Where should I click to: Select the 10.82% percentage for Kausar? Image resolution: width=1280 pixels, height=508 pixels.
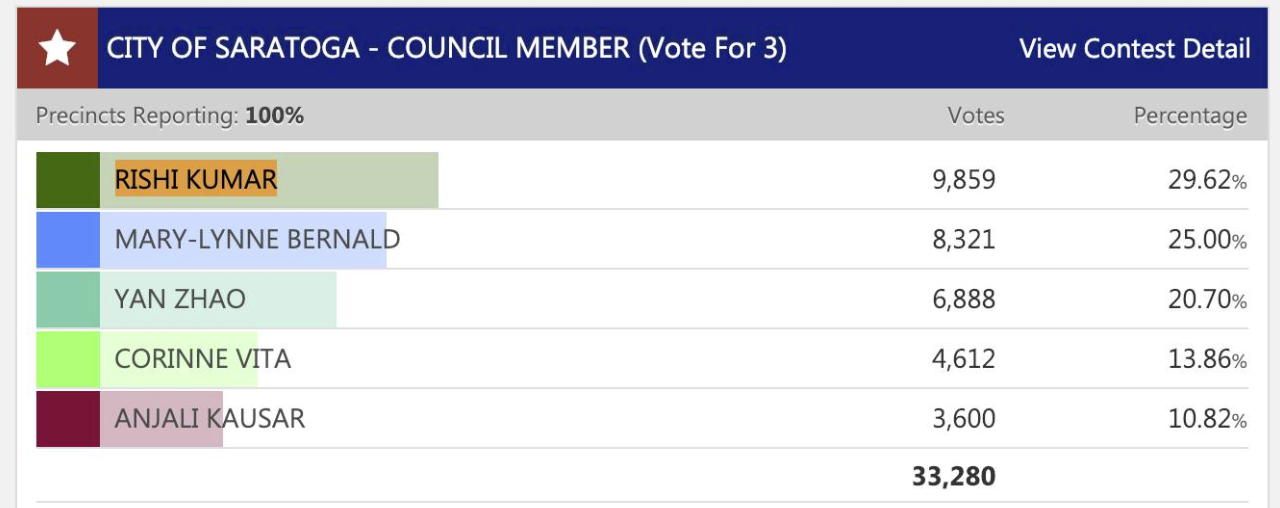point(1207,418)
